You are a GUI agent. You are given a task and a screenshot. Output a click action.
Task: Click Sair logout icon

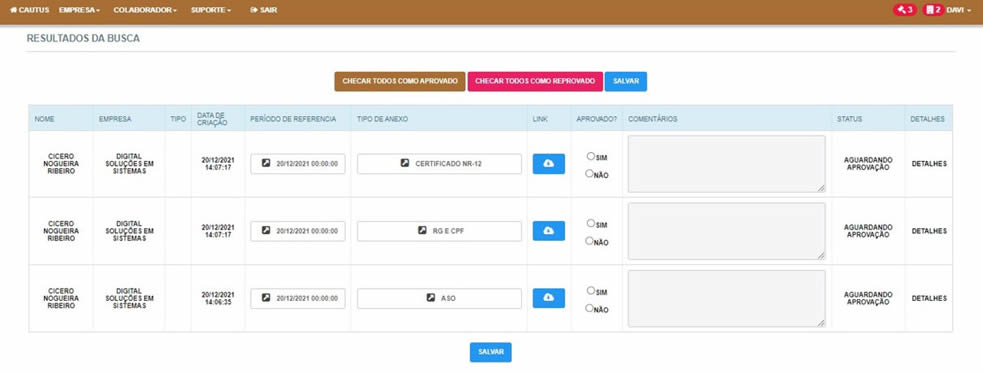pos(253,11)
